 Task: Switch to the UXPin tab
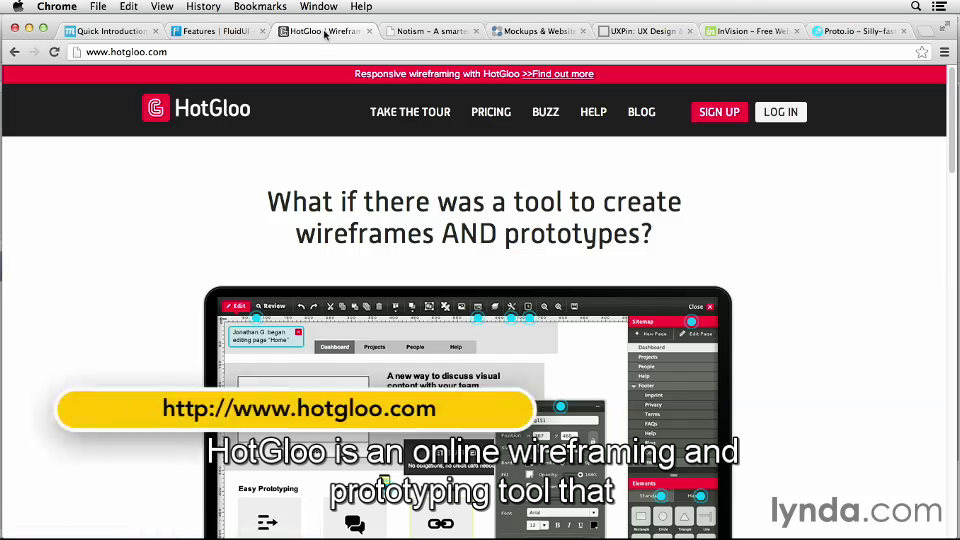coord(643,31)
